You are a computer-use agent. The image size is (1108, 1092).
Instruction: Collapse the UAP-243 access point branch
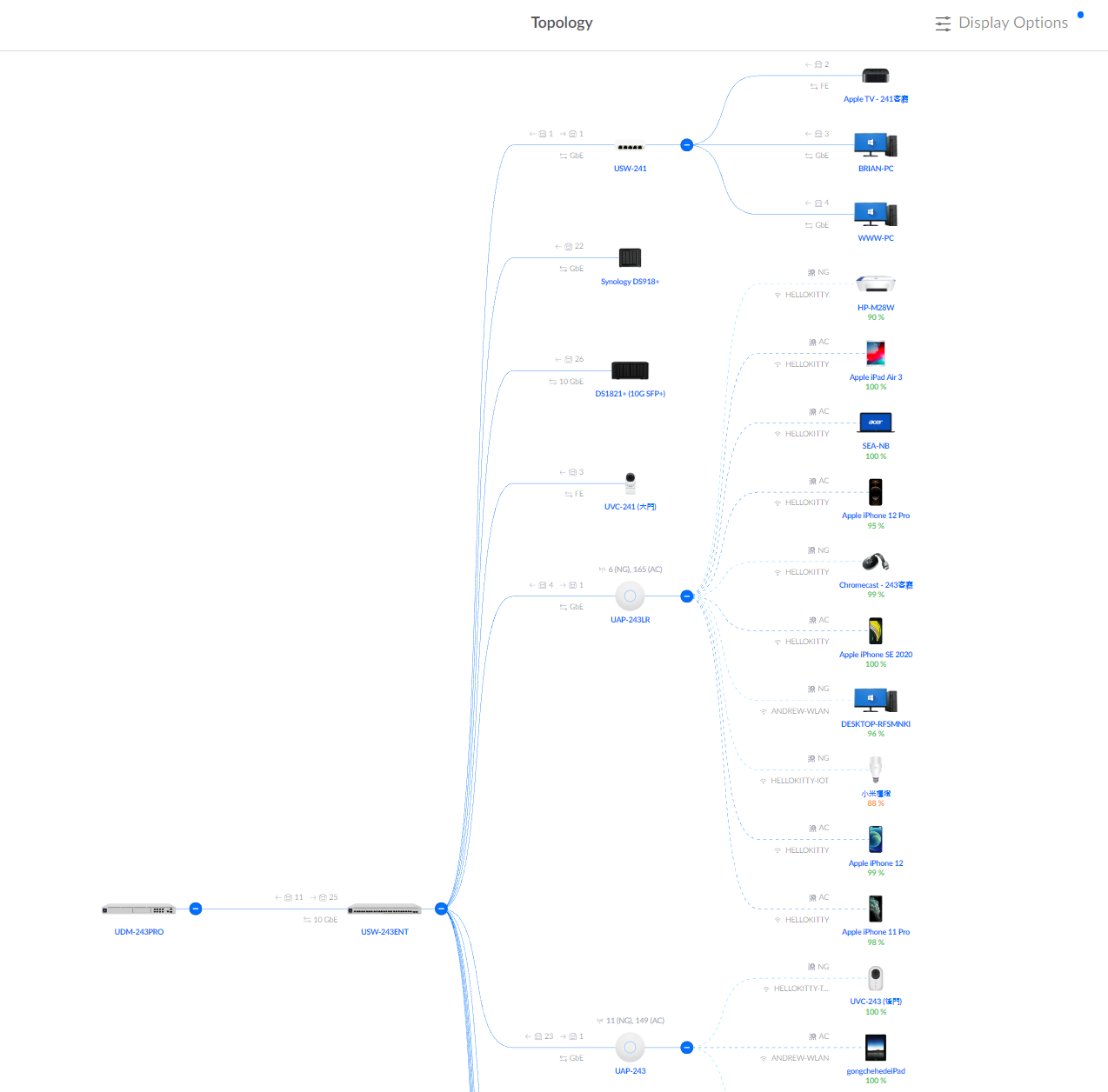click(686, 1048)
